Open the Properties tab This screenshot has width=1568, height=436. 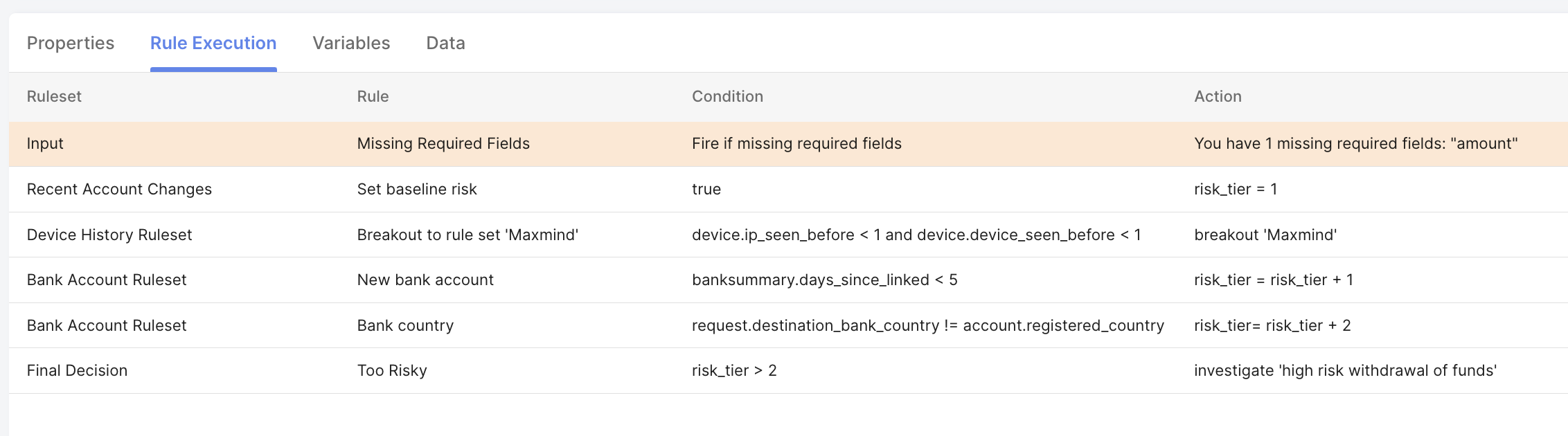[71, 43]
